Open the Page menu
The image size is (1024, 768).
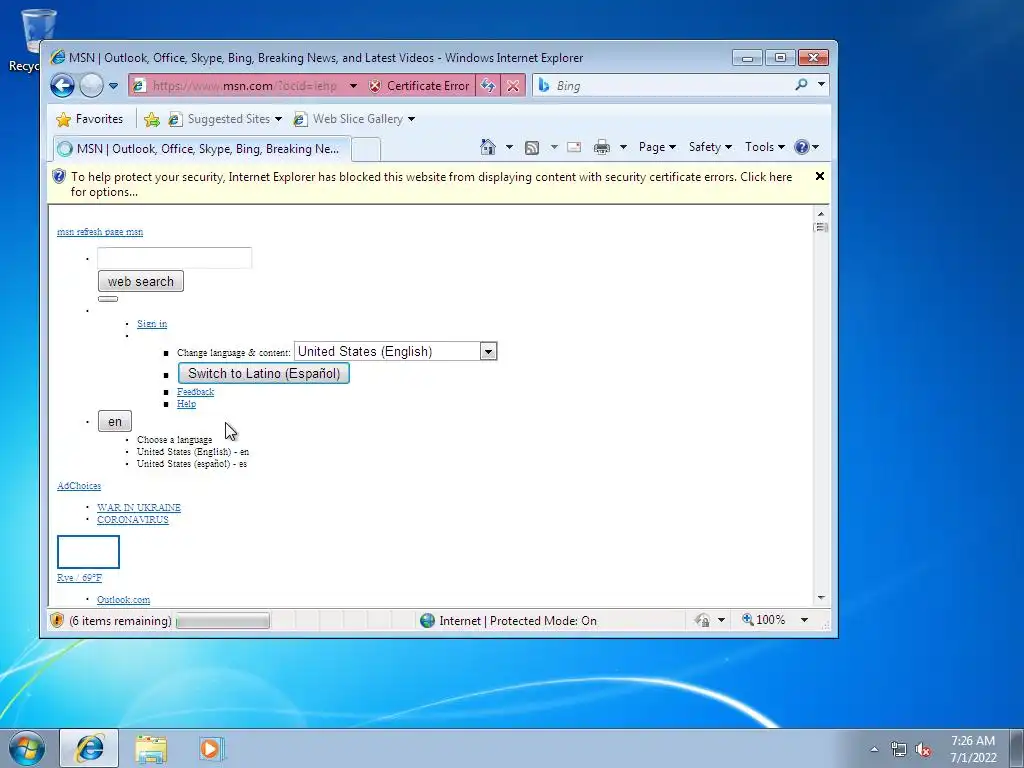point(657,147)
